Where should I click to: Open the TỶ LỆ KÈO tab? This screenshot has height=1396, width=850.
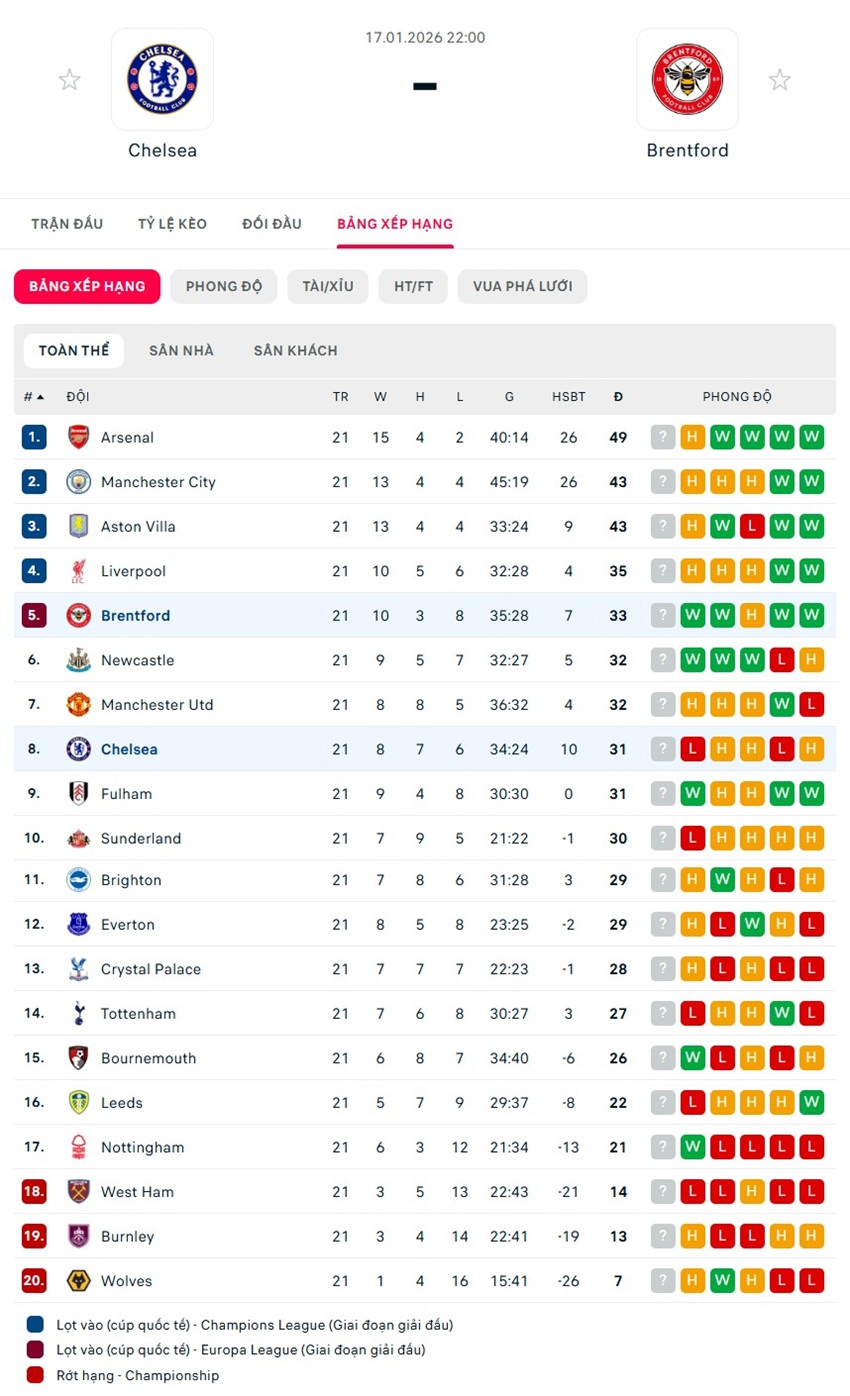click(172, 224)
